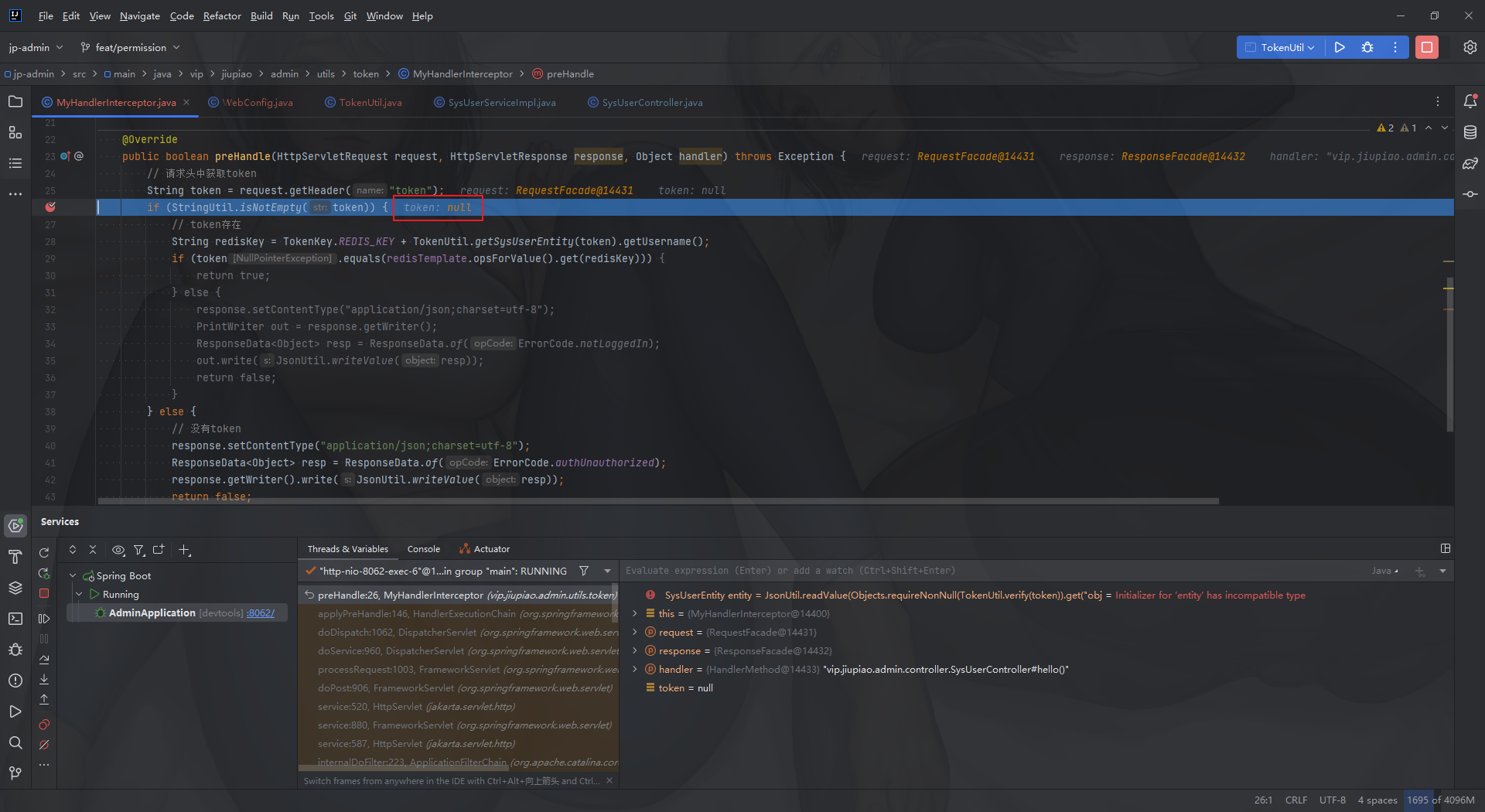
Task: Open the Refactor menu
Action: pyautogui.click(x=222, y=15)
